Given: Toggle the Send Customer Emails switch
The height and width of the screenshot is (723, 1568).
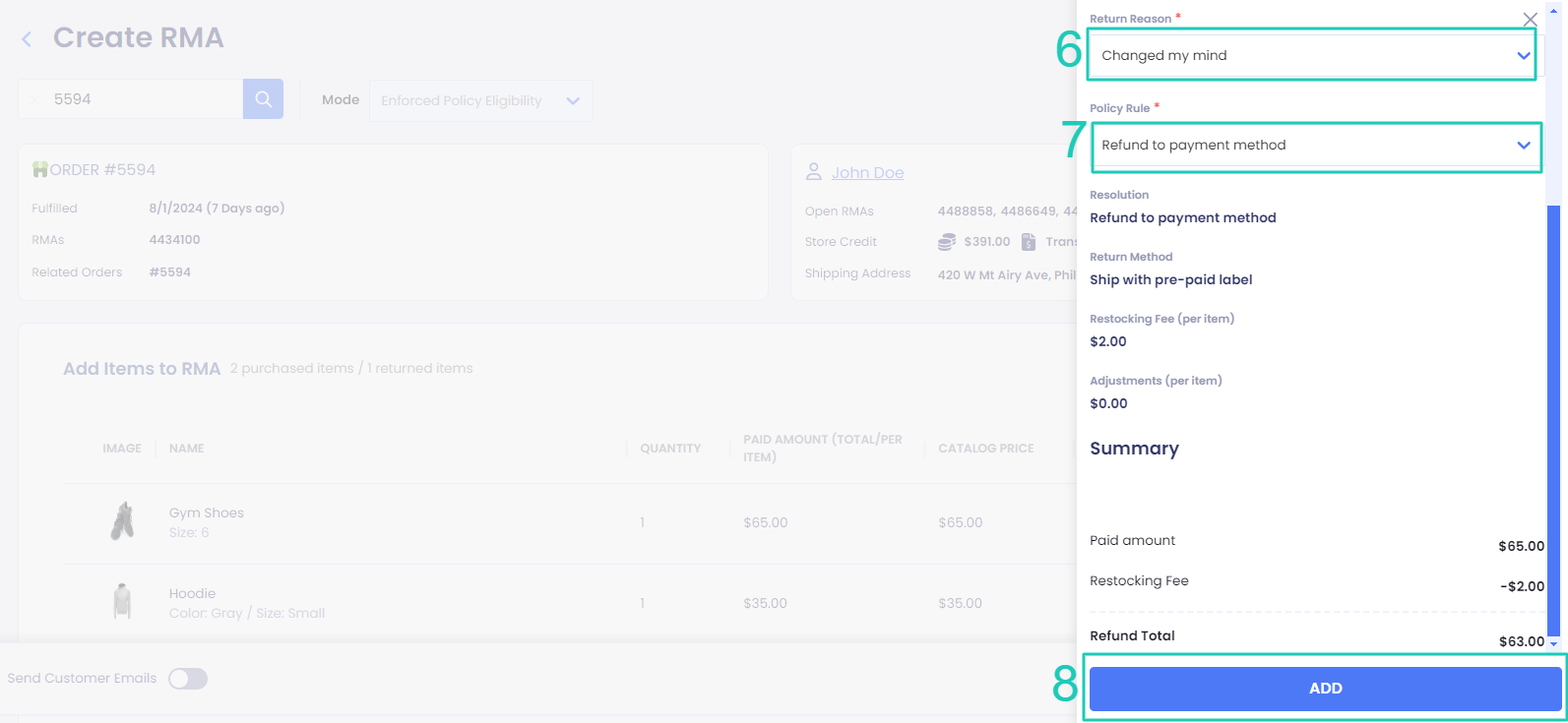Looking at the screenshot, I should (187, 679).
